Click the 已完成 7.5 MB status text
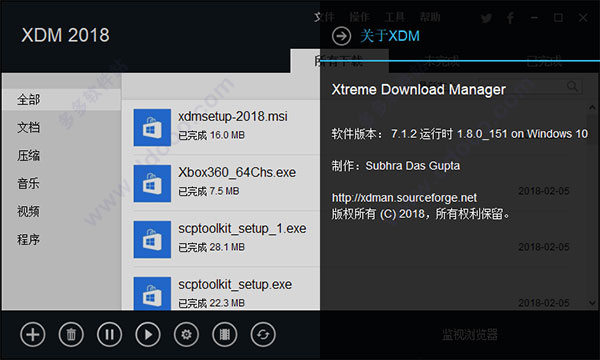Image resolution: width=600 pixels, height=360 pixels. tap(209, 191)
